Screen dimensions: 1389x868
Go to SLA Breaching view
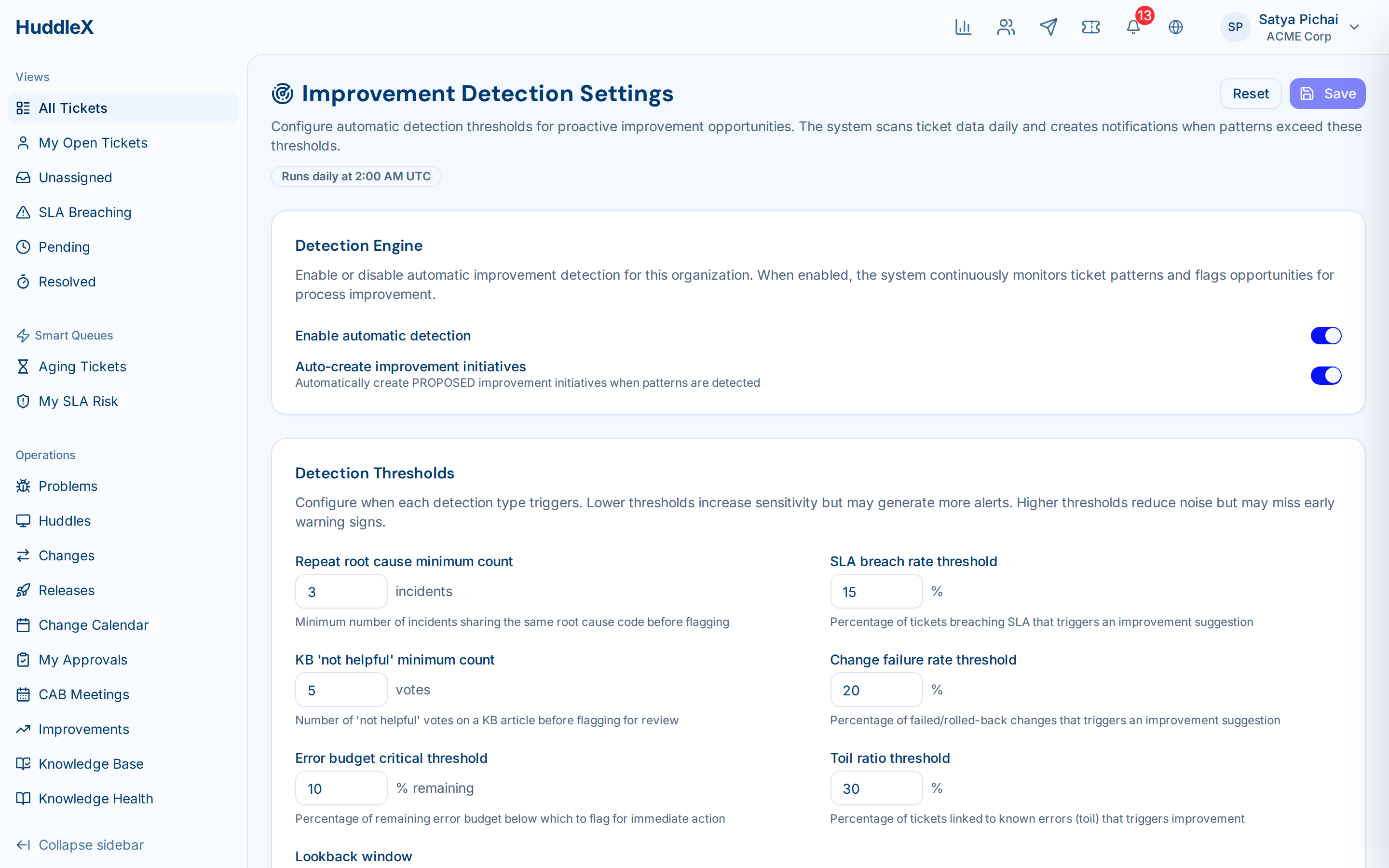coord(123,212)
